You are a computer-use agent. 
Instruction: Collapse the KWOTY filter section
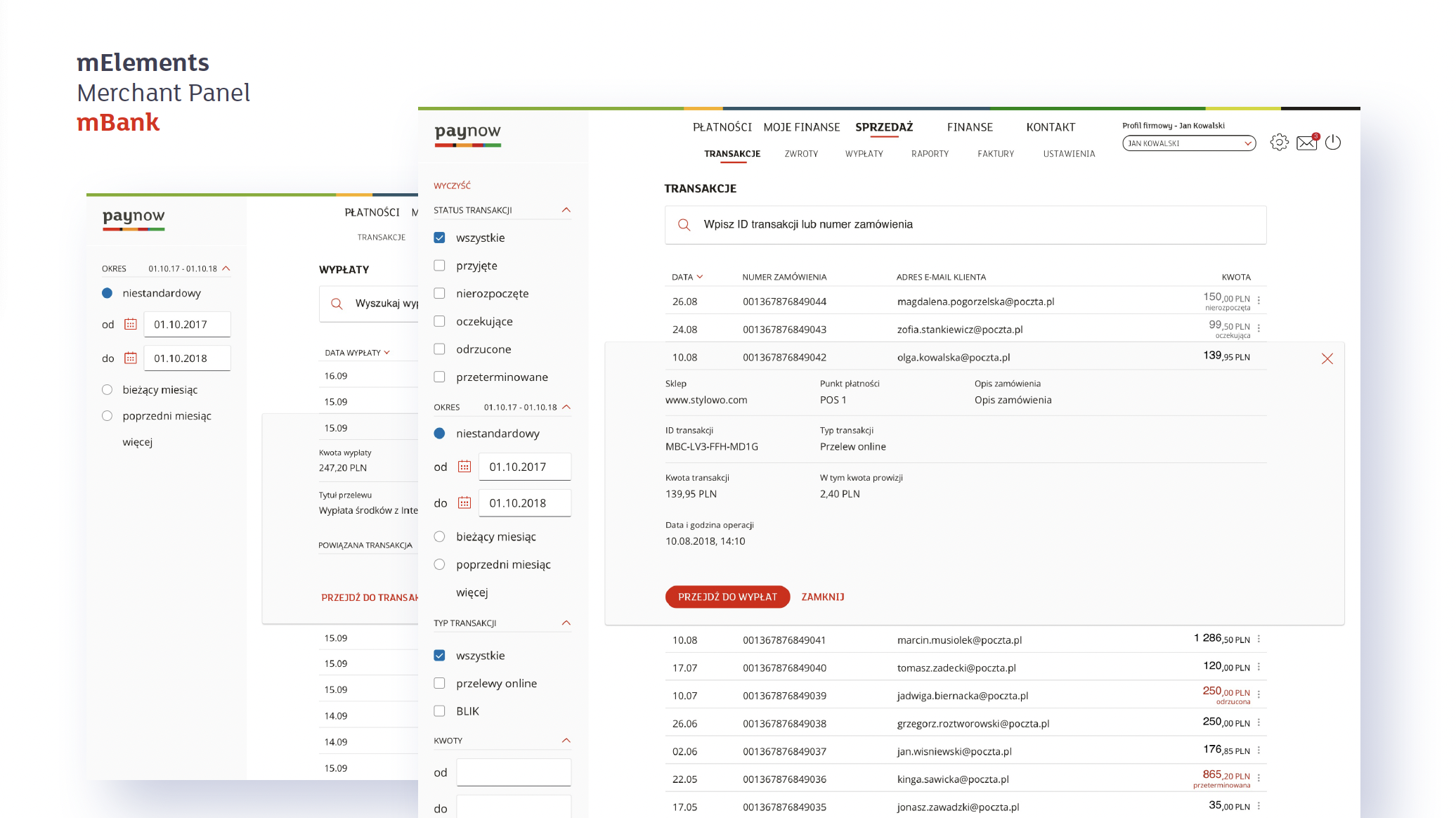pos(566,741)
